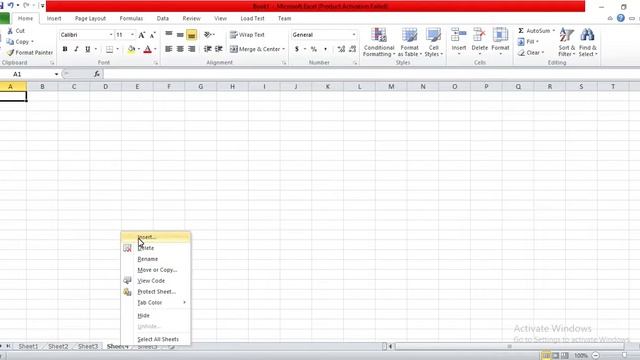Click Increase Indent icon
The image size is (640, 360).
219,49
